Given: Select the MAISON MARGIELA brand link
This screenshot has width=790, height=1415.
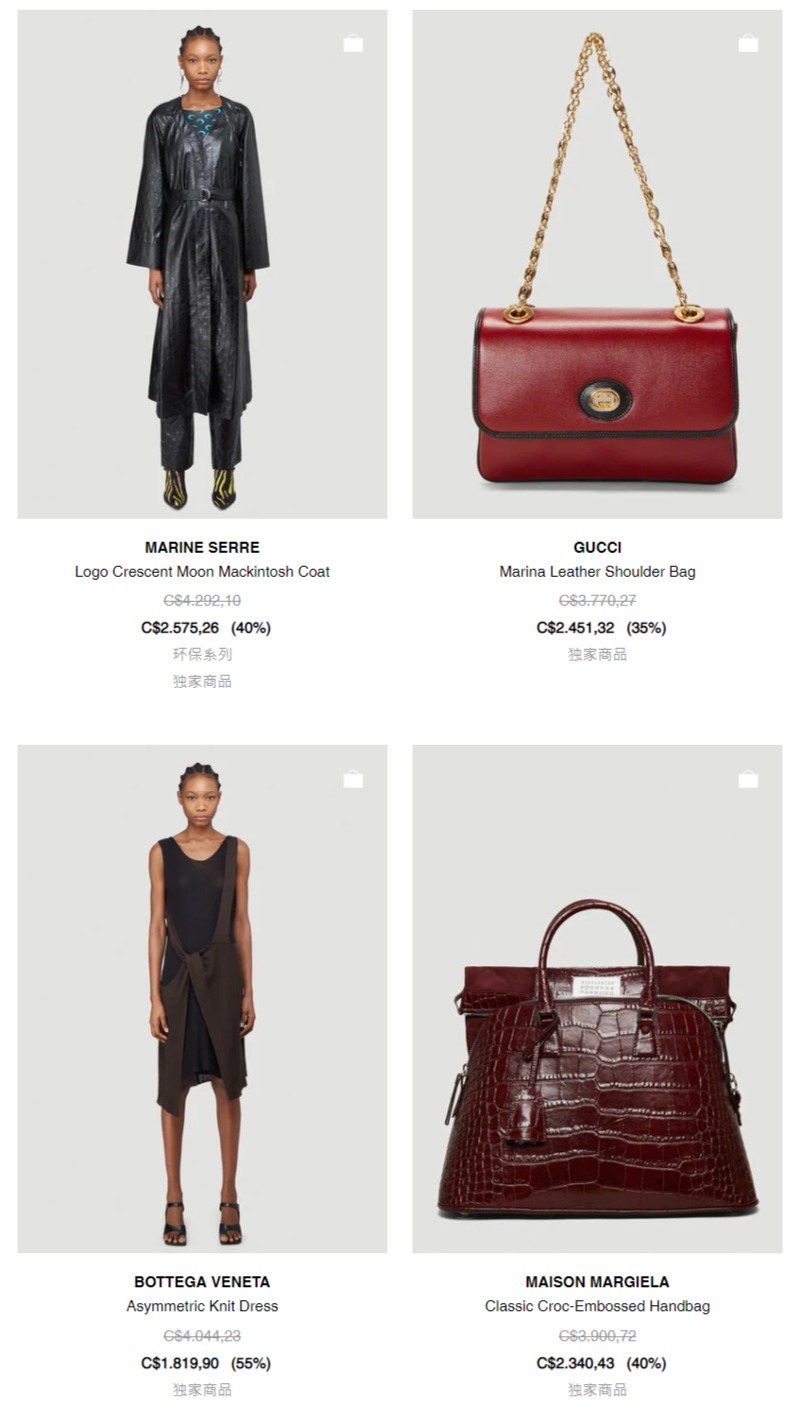Looking at the screenshot, I should pyautogui.click(x=597, y=1282).
